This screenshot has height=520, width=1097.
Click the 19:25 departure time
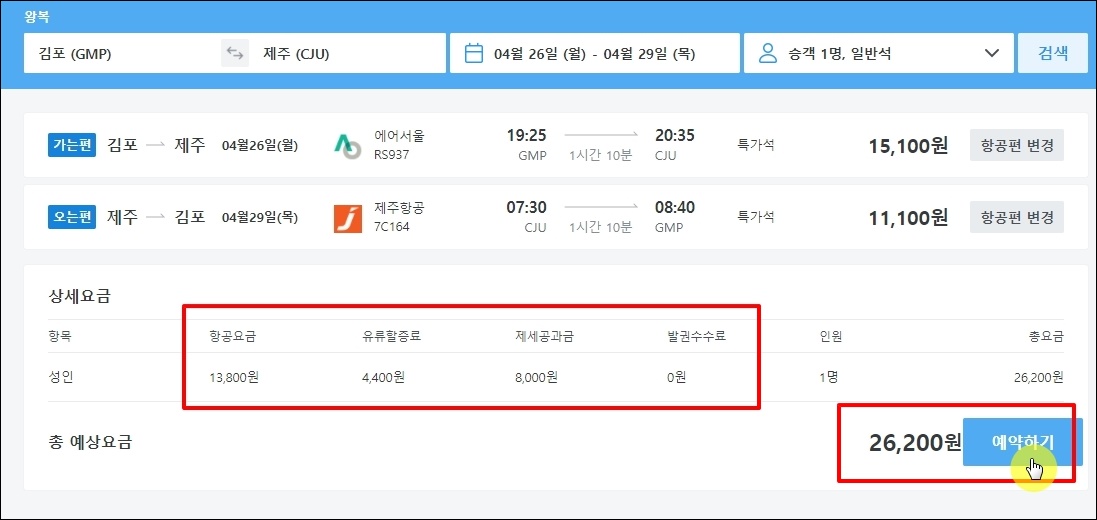click(527, 136)
